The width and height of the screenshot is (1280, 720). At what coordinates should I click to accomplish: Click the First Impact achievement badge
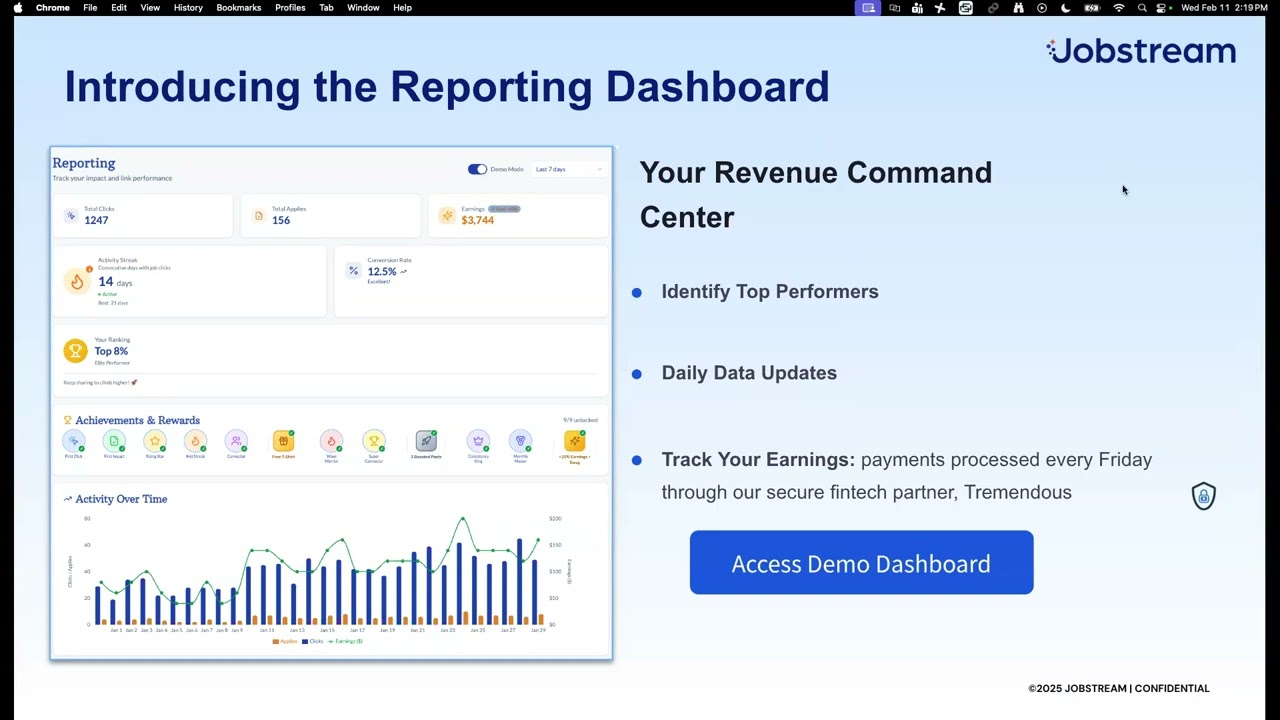114,441
